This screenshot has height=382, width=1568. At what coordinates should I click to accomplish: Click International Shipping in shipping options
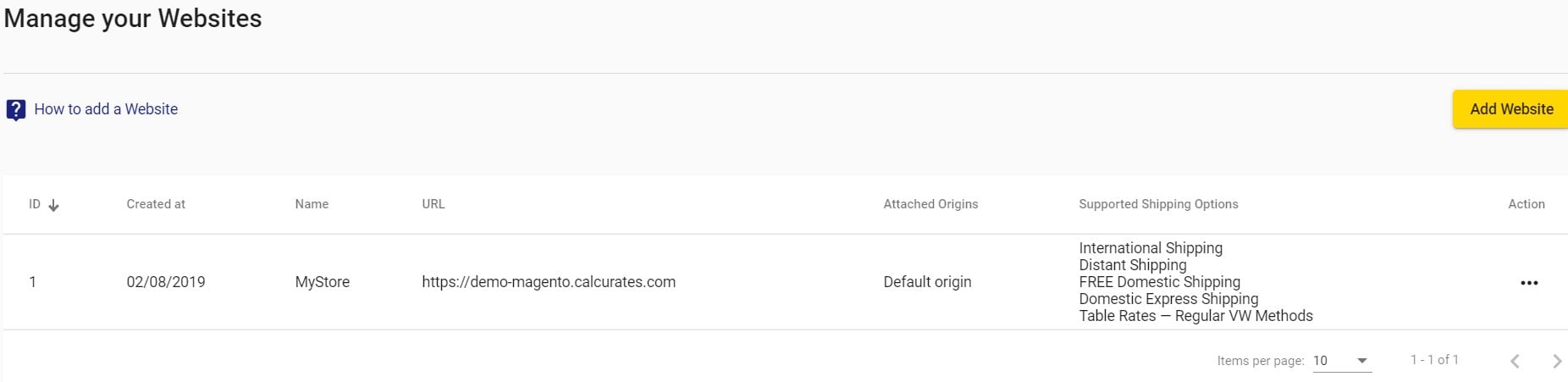[1151, 248]
